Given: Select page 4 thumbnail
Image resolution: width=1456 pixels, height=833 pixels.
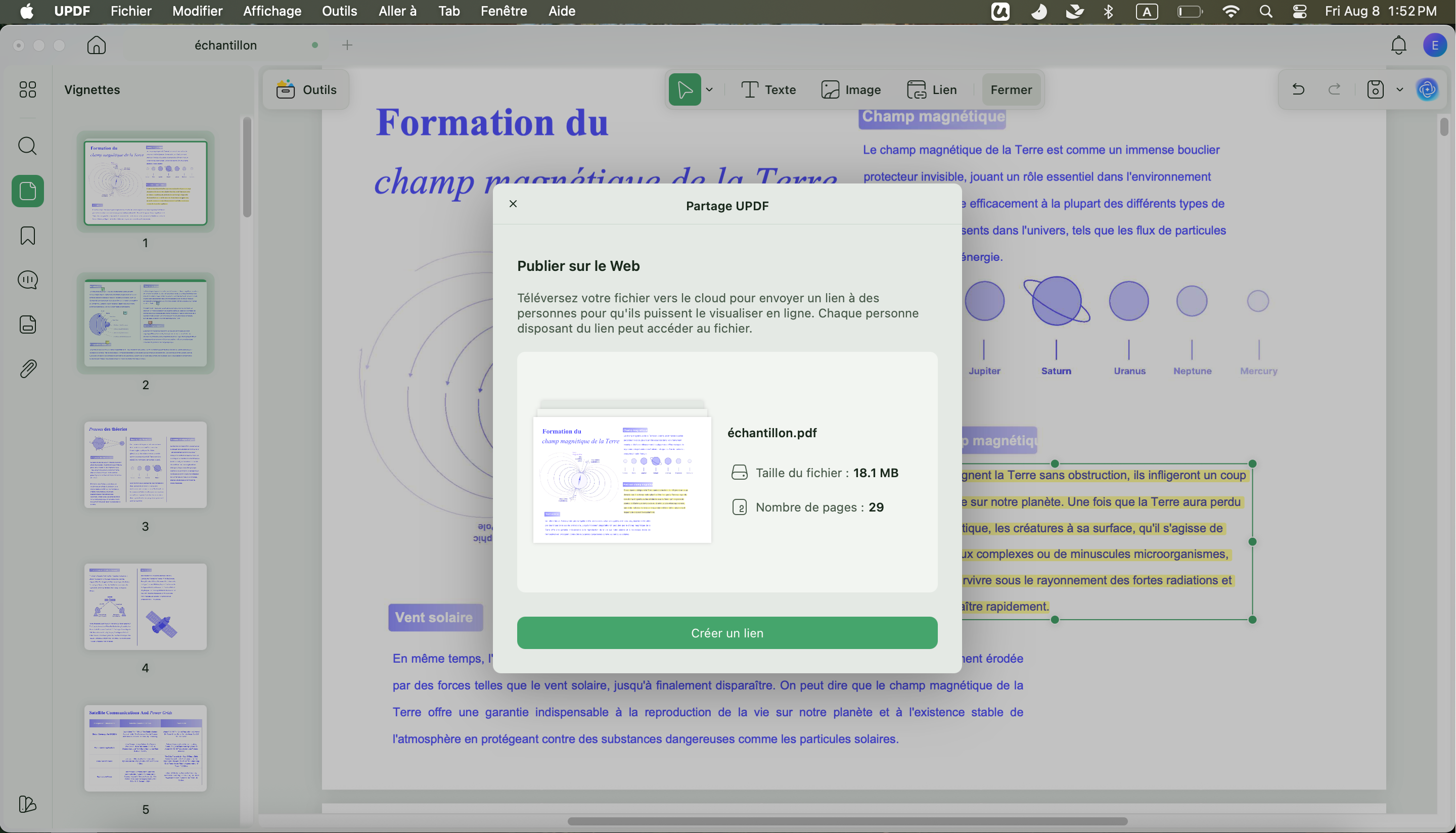Looking at the screenshot, I should [145, 607].
